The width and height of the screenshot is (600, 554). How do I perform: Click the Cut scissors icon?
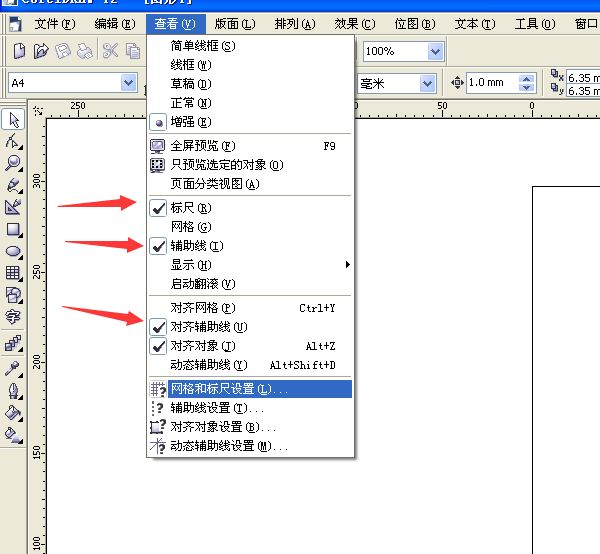pos(111,51)
